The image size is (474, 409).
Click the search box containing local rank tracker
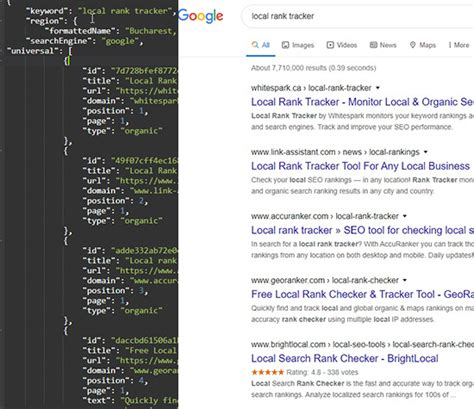coord(357,16)
